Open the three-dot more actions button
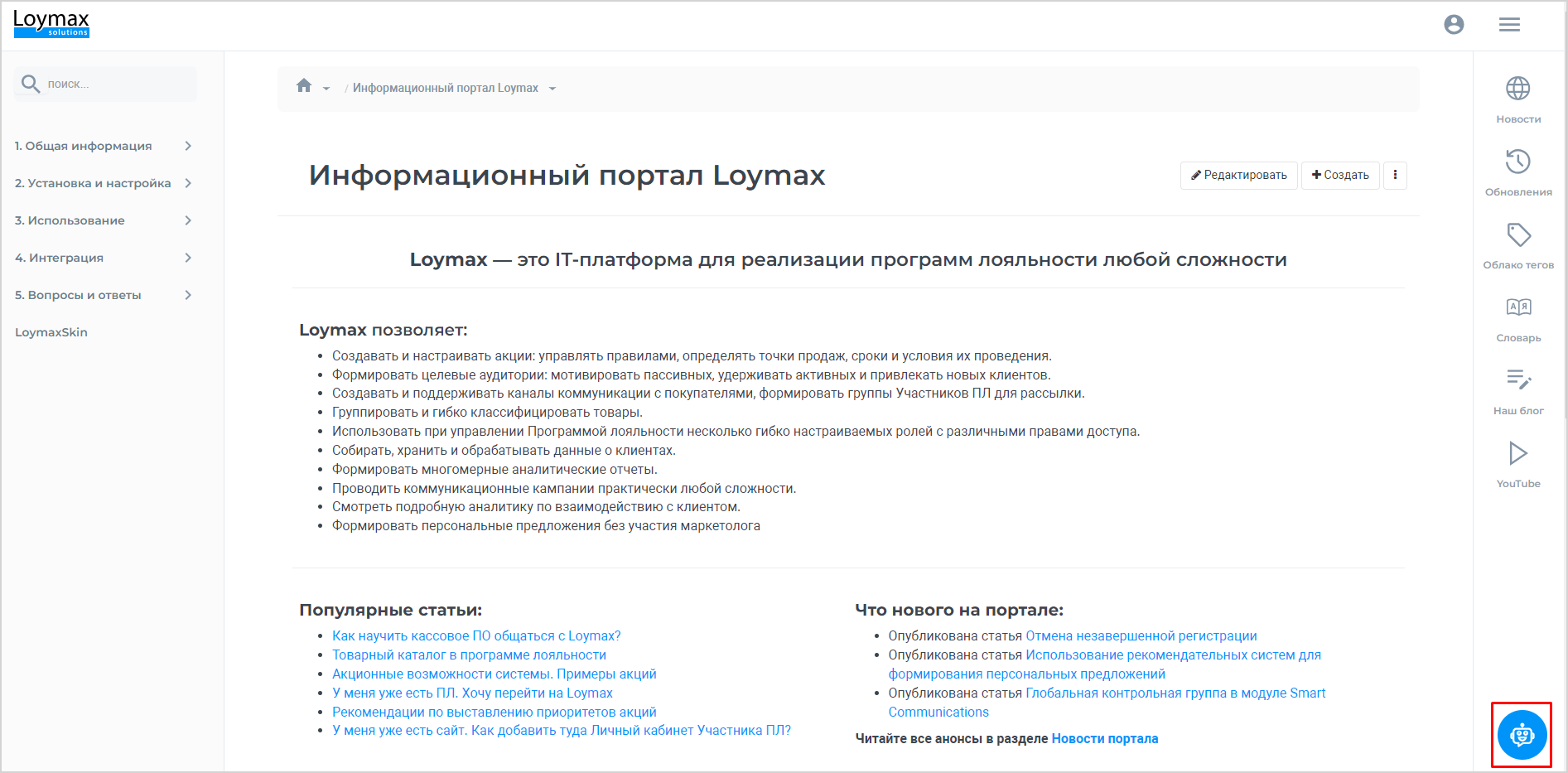This screenshot has height=773, width=1568. pos(1395,175)
